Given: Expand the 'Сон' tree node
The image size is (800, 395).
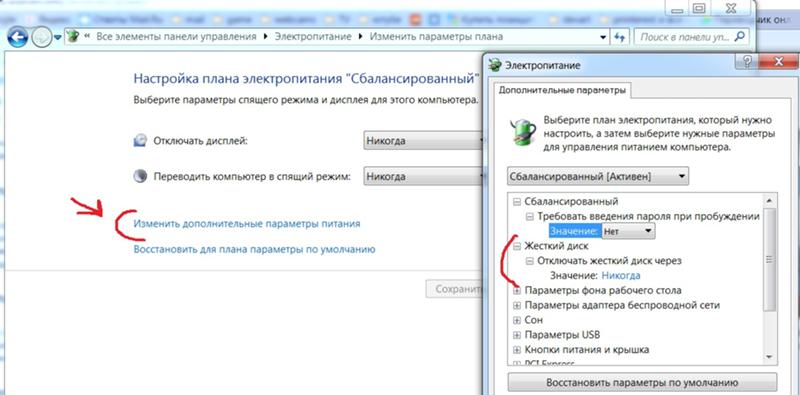Looking at the screenshot, I should pos(516,320).
